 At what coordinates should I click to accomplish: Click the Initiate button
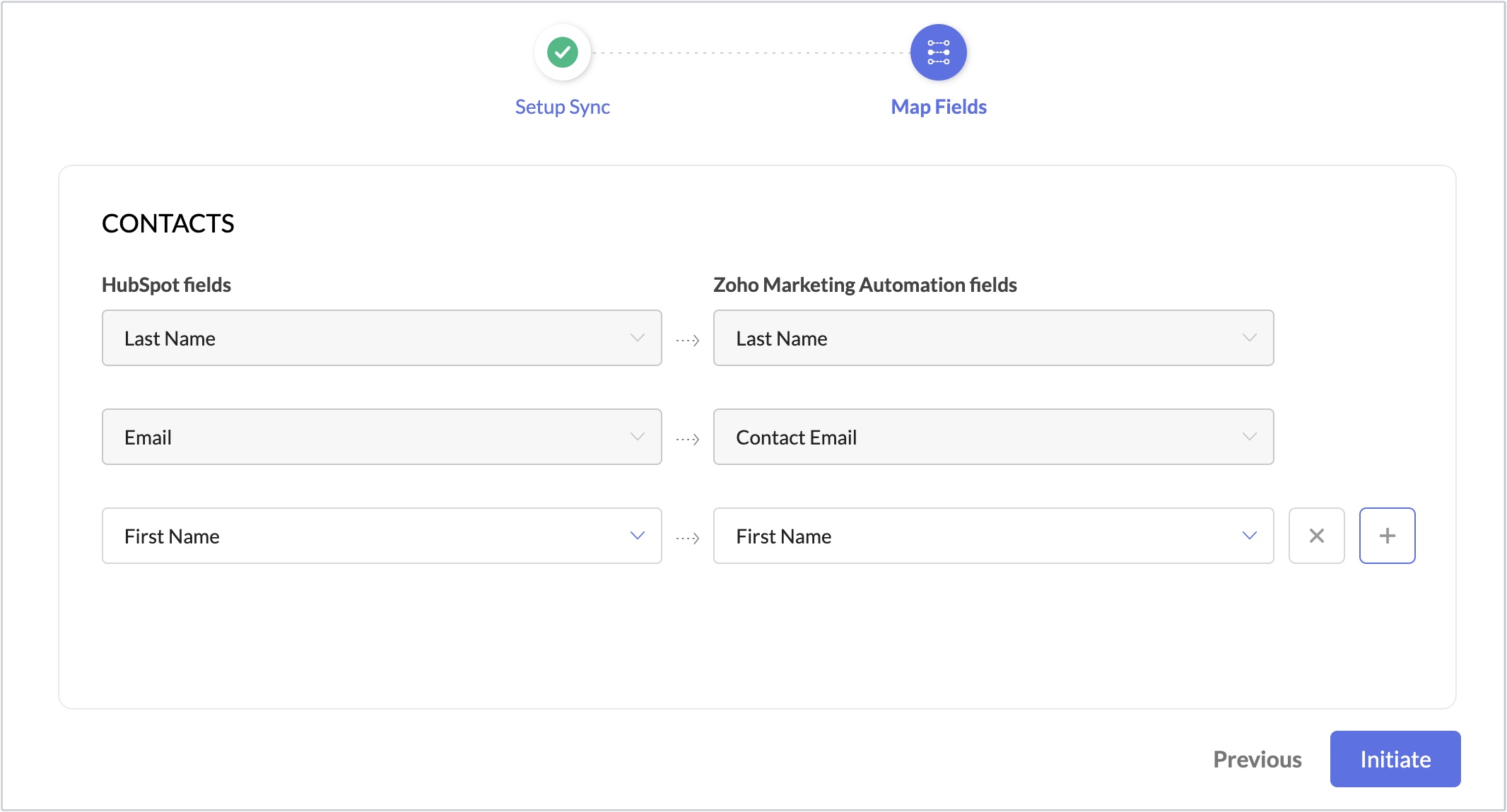point(1395,759)
